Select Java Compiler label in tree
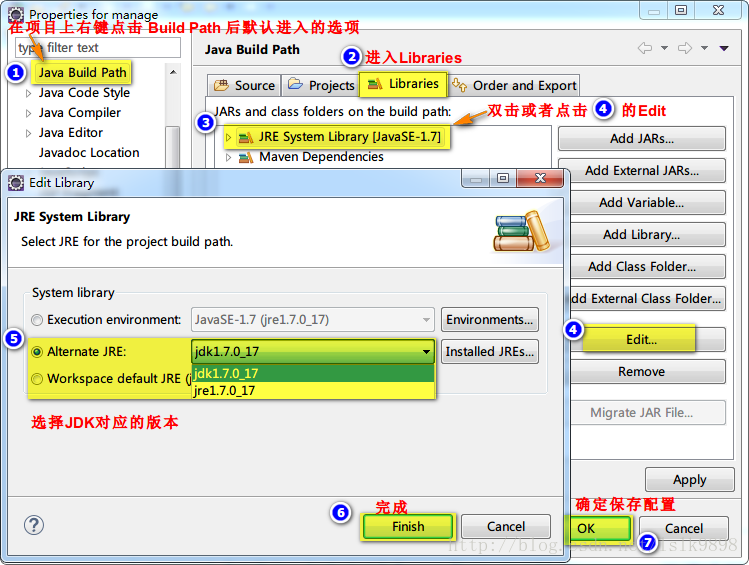 pos(80,113)
